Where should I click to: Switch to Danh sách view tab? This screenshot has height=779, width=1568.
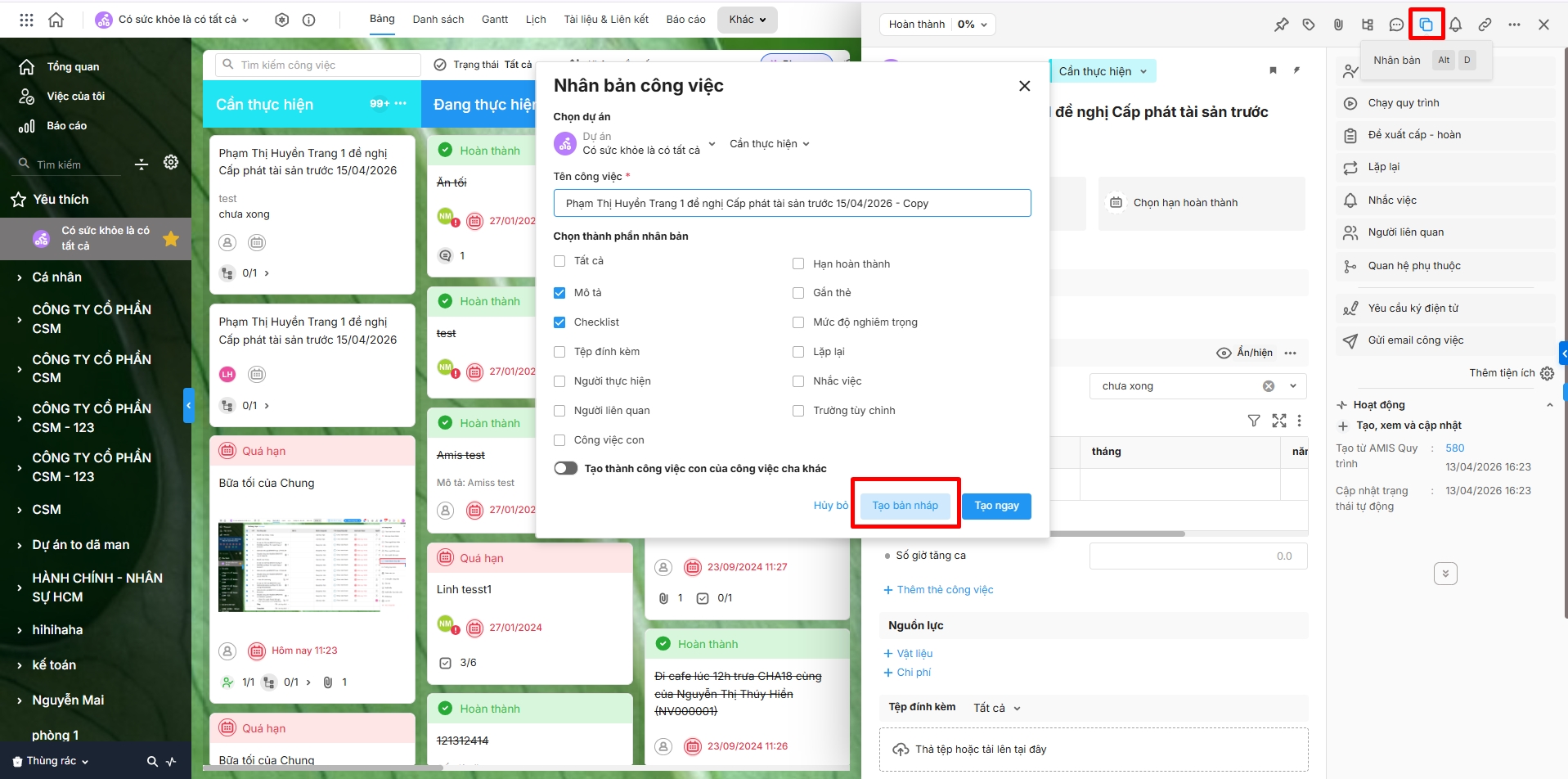click(x=438, y=20)
